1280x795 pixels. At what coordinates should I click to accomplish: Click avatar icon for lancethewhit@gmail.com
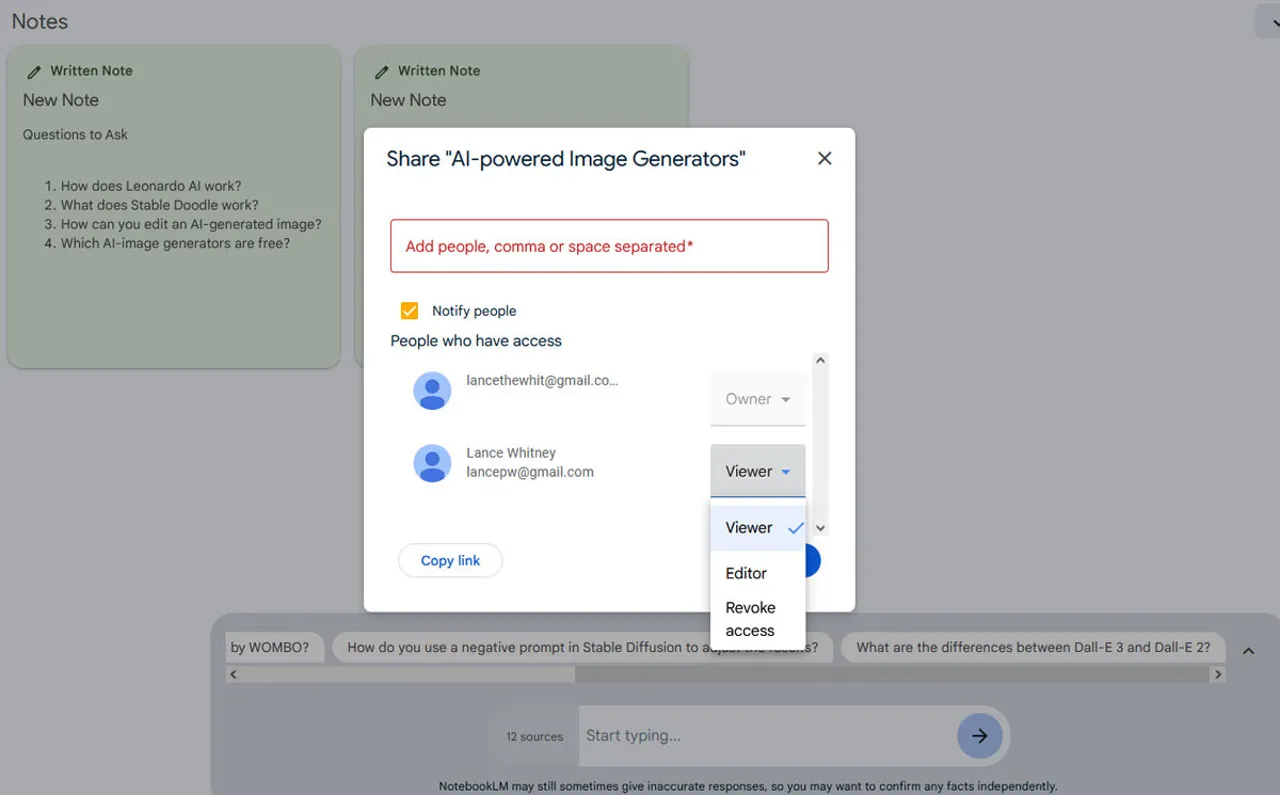(432, 391)
